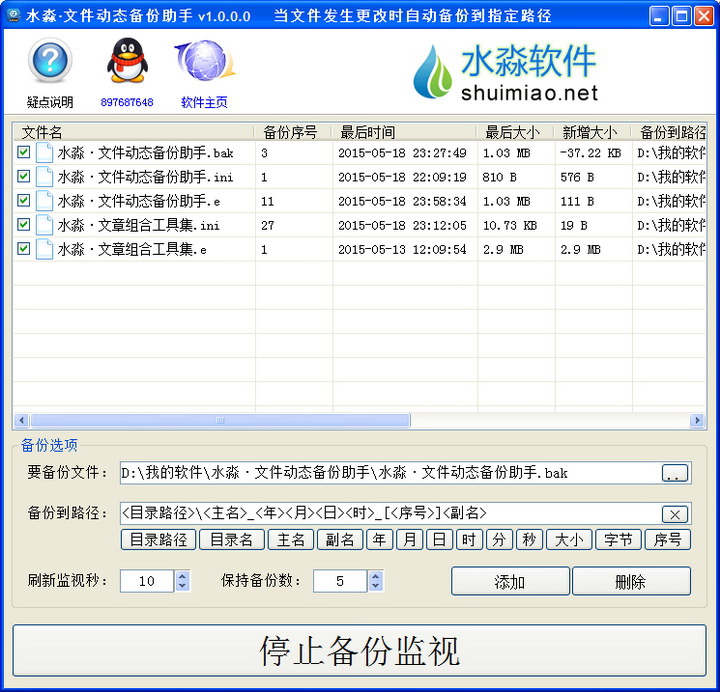Image resolution: width=720 pixels, height=692 pixels.
Task: Uncheck the 文章组合工具集.e row checkbox
Action: click(x=23, y=249)
